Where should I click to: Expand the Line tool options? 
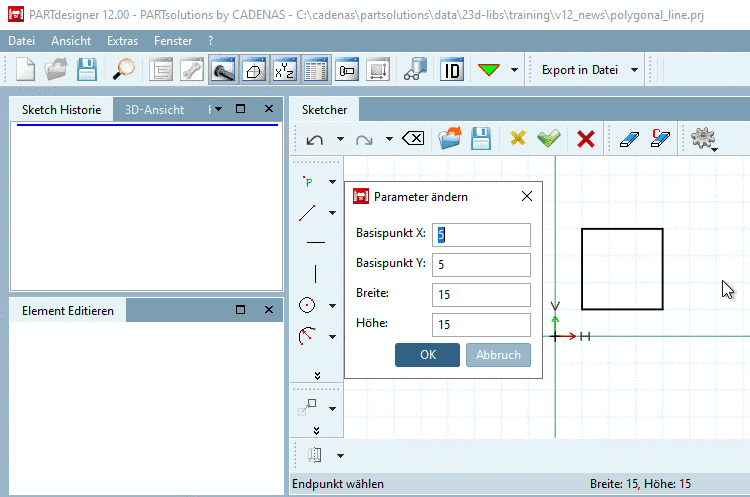[x=332, y=213]
